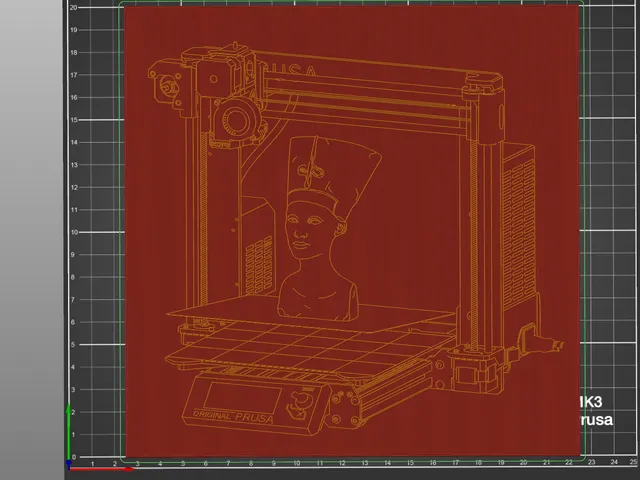Screen dimensions: 640x480
Task: Click the green Y-axis arrow at origin
Action: point(68,433)
